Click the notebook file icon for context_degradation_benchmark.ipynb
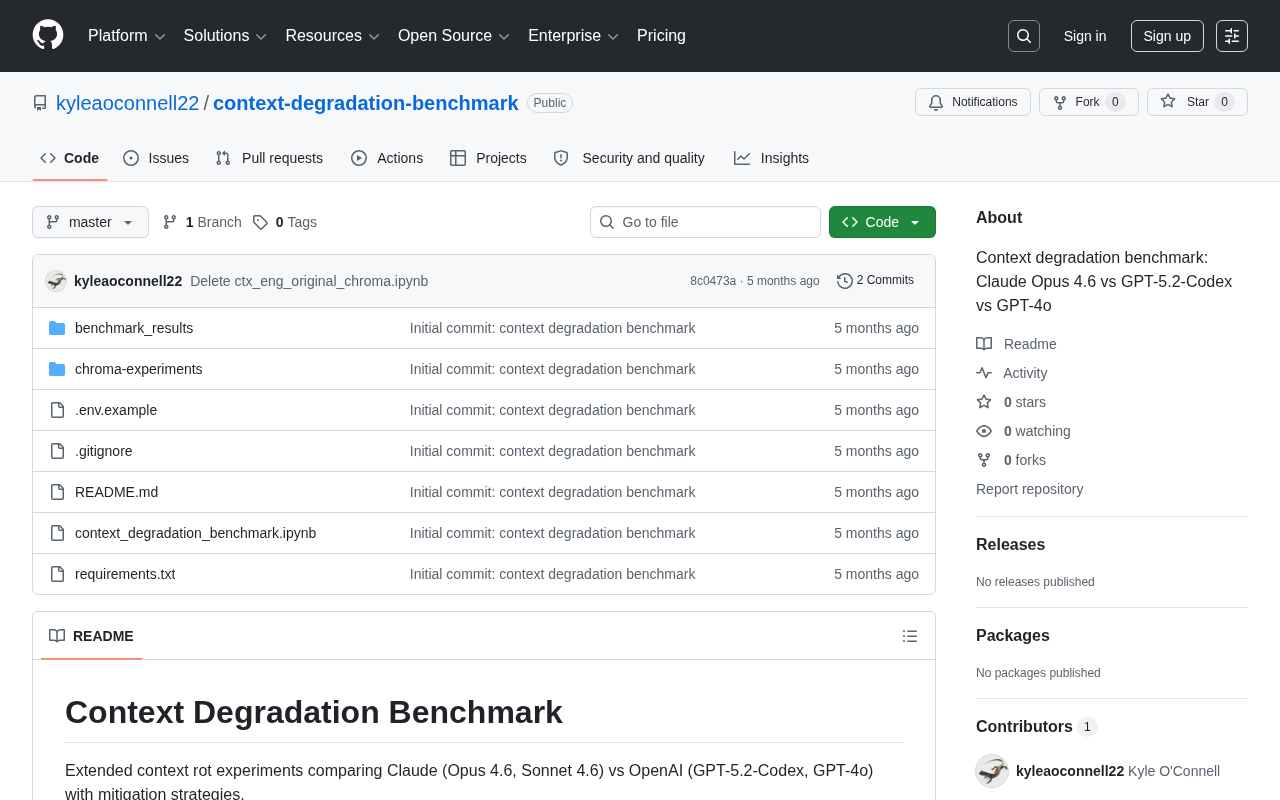The height and width of the screenshot is (800, 1280). [x=57, y=533]
